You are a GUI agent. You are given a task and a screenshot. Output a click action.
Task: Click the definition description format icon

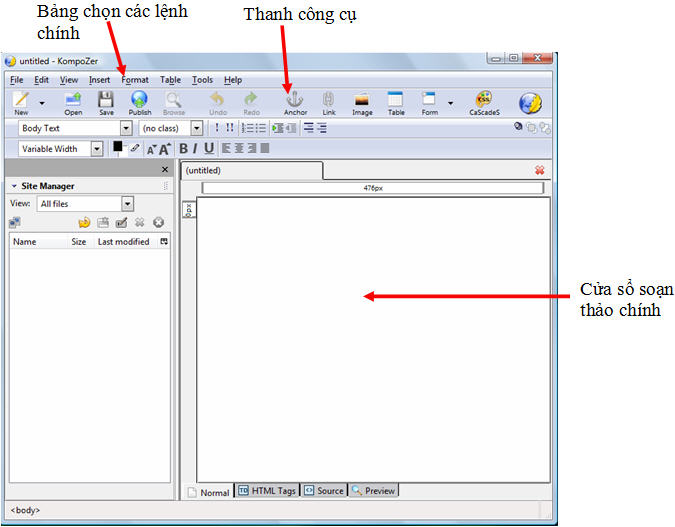pos(322,128)
